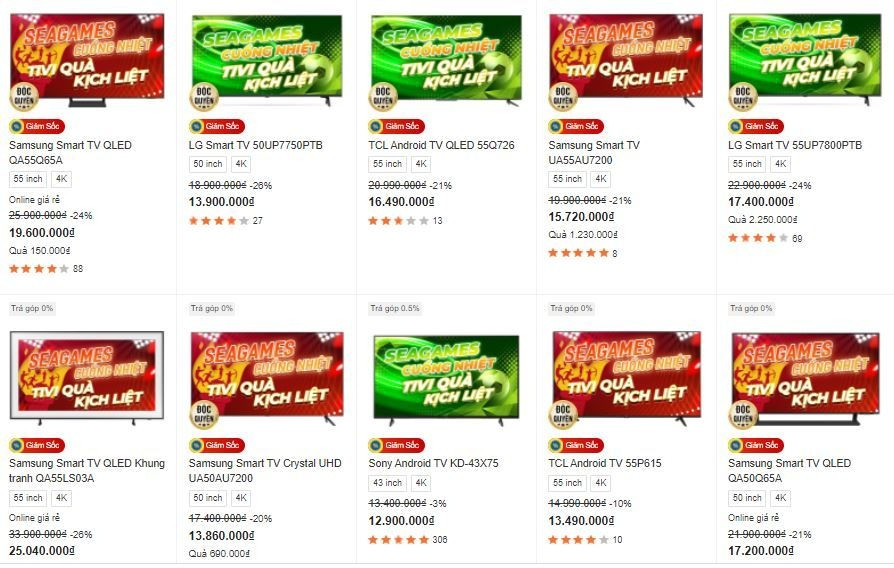Image resolution: width=894 pixels, height=568 pixels.
Task: Click star rating of Sony KD-43X75
Action: point(399,539)
